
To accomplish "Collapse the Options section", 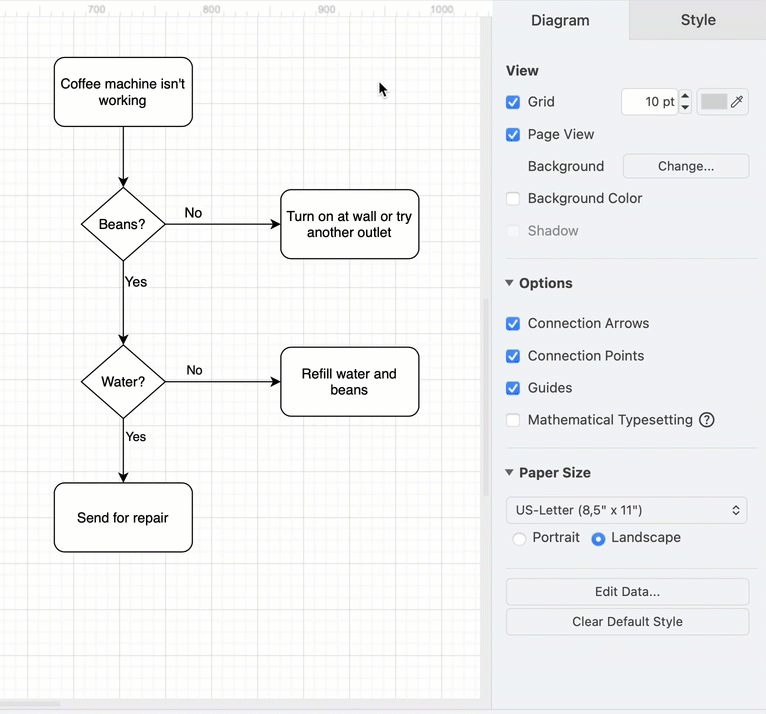I will 509,283.
